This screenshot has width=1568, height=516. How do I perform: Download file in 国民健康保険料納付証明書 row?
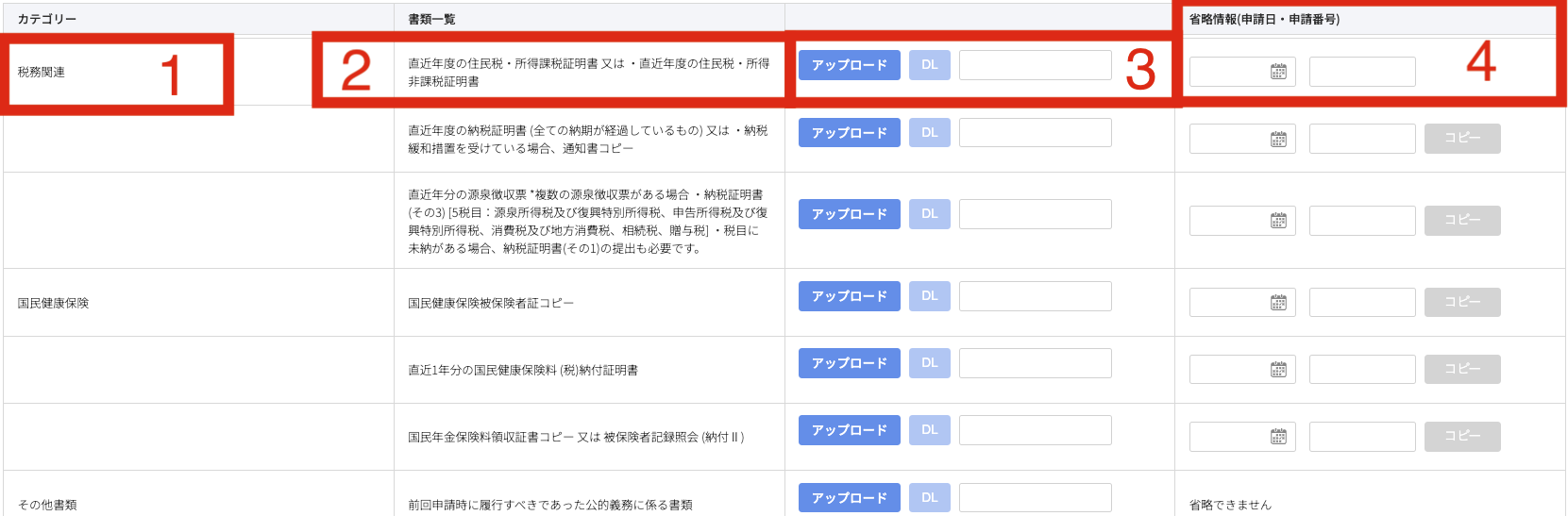(x=929, y=363)
